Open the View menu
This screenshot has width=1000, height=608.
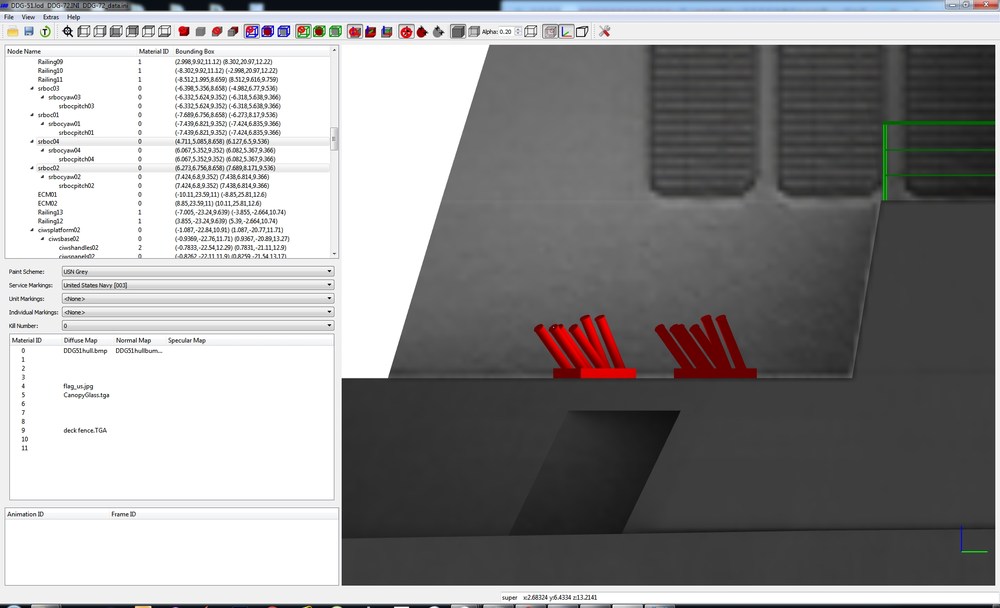28,17
